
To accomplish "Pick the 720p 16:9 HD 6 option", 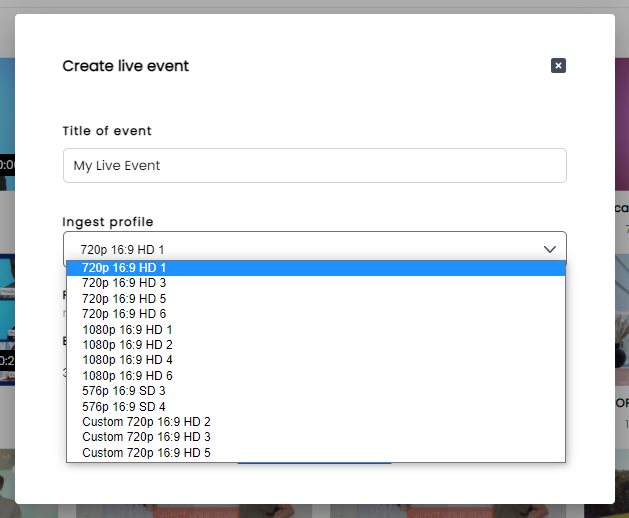I will tap(316, 314).
